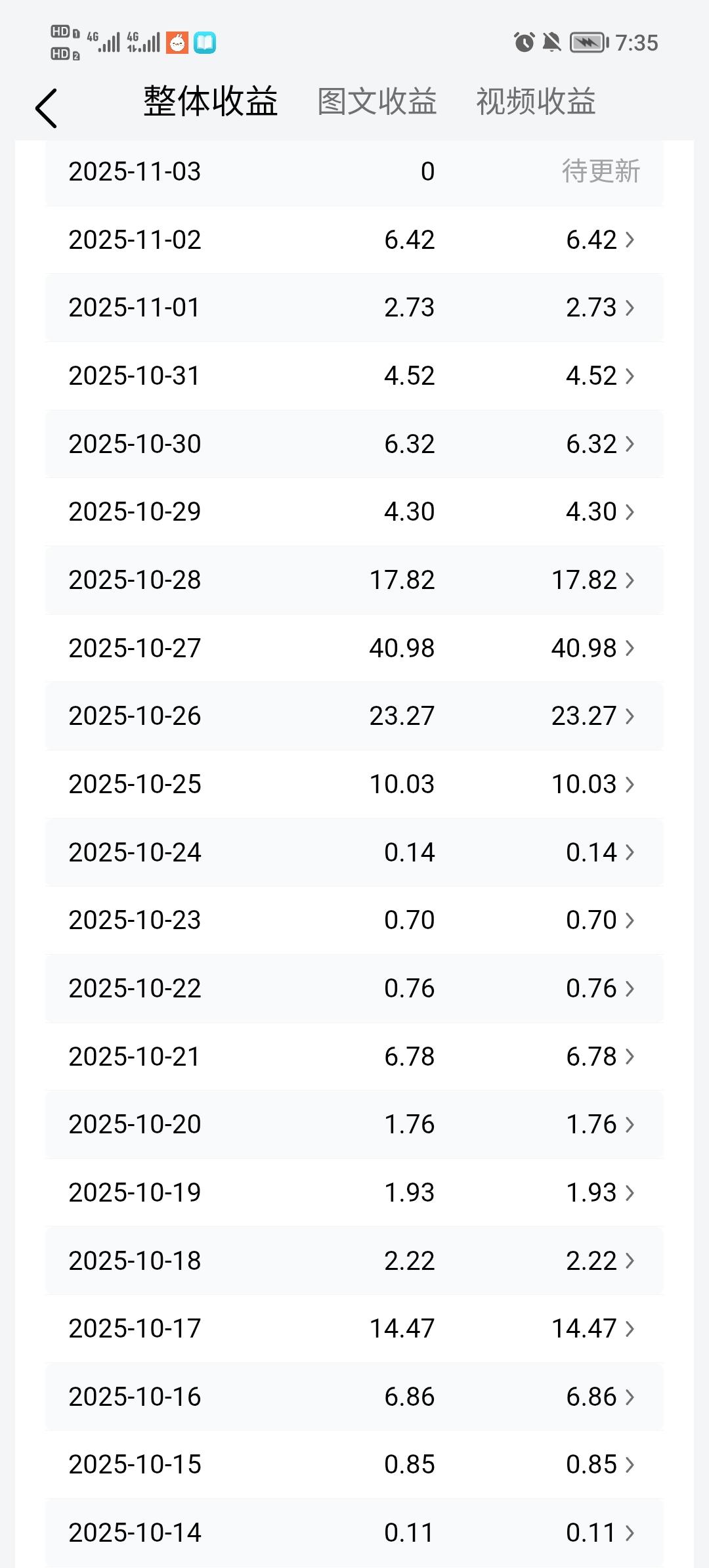The image size is (709, 1568).
Task: Tap the alarm clock status icon
Action: pyautogui.click(x=524, y=43)
